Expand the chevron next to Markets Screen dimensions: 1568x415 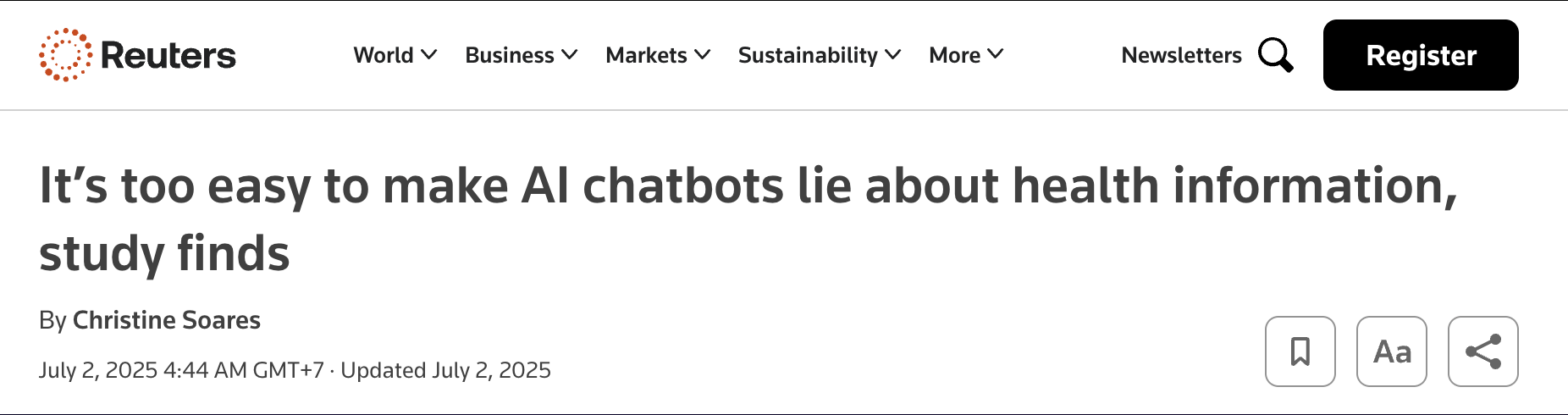[703, 55]
